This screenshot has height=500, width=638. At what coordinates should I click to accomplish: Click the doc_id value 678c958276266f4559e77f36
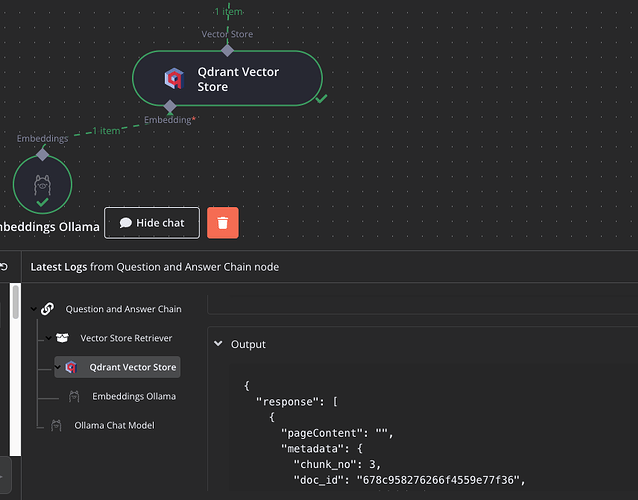click(438, 480)
